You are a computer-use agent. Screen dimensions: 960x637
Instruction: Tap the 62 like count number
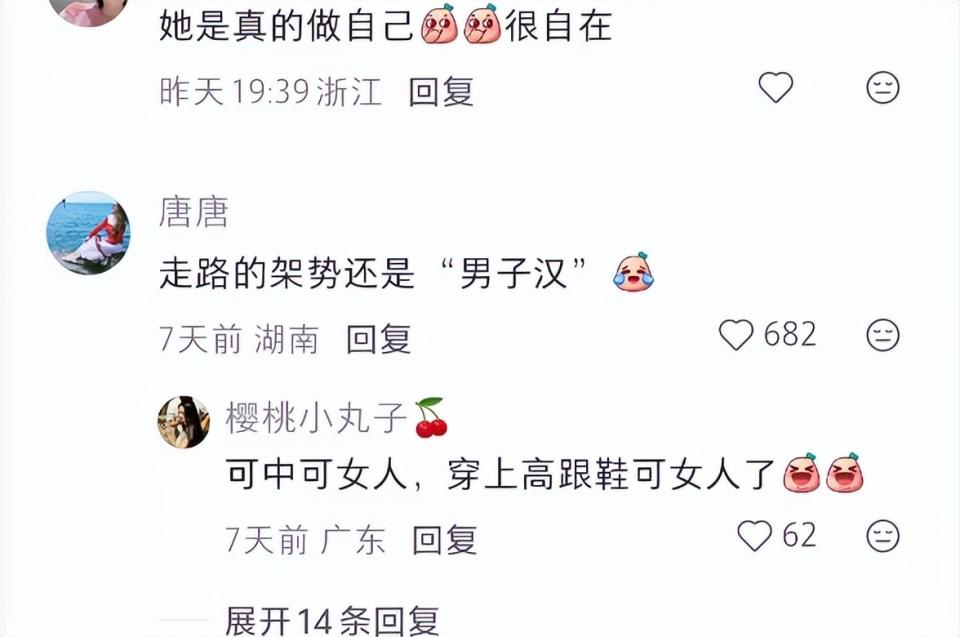[799, 535]
